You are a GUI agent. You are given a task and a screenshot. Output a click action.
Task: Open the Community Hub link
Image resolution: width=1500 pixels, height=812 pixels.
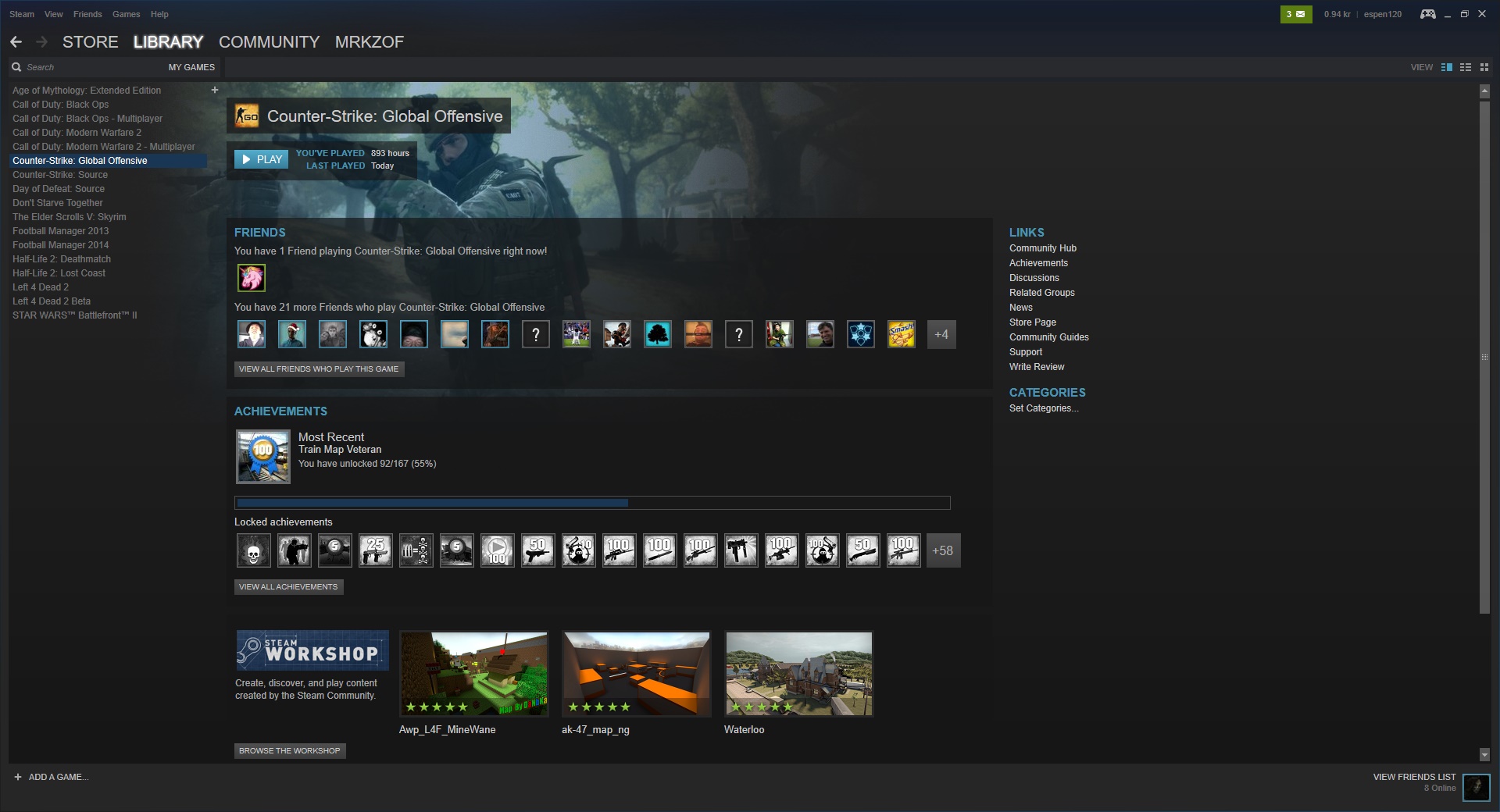[1043, 248]
